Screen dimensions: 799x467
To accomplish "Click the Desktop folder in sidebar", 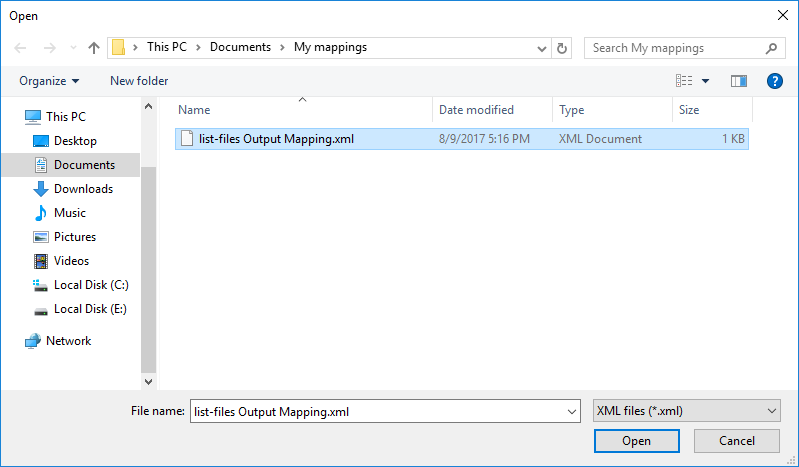I will [75, 141].
